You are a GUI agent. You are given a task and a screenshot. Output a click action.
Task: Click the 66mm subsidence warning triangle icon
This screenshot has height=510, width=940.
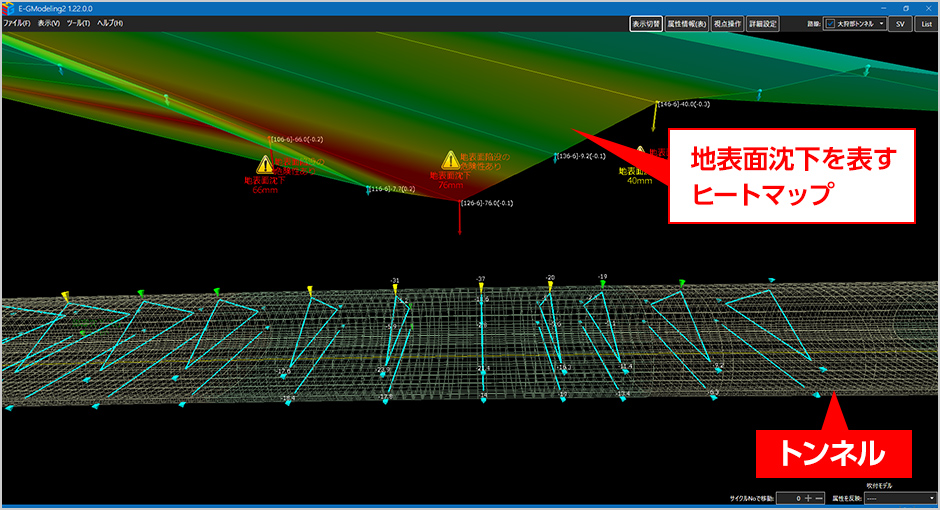tap(265, 165)
